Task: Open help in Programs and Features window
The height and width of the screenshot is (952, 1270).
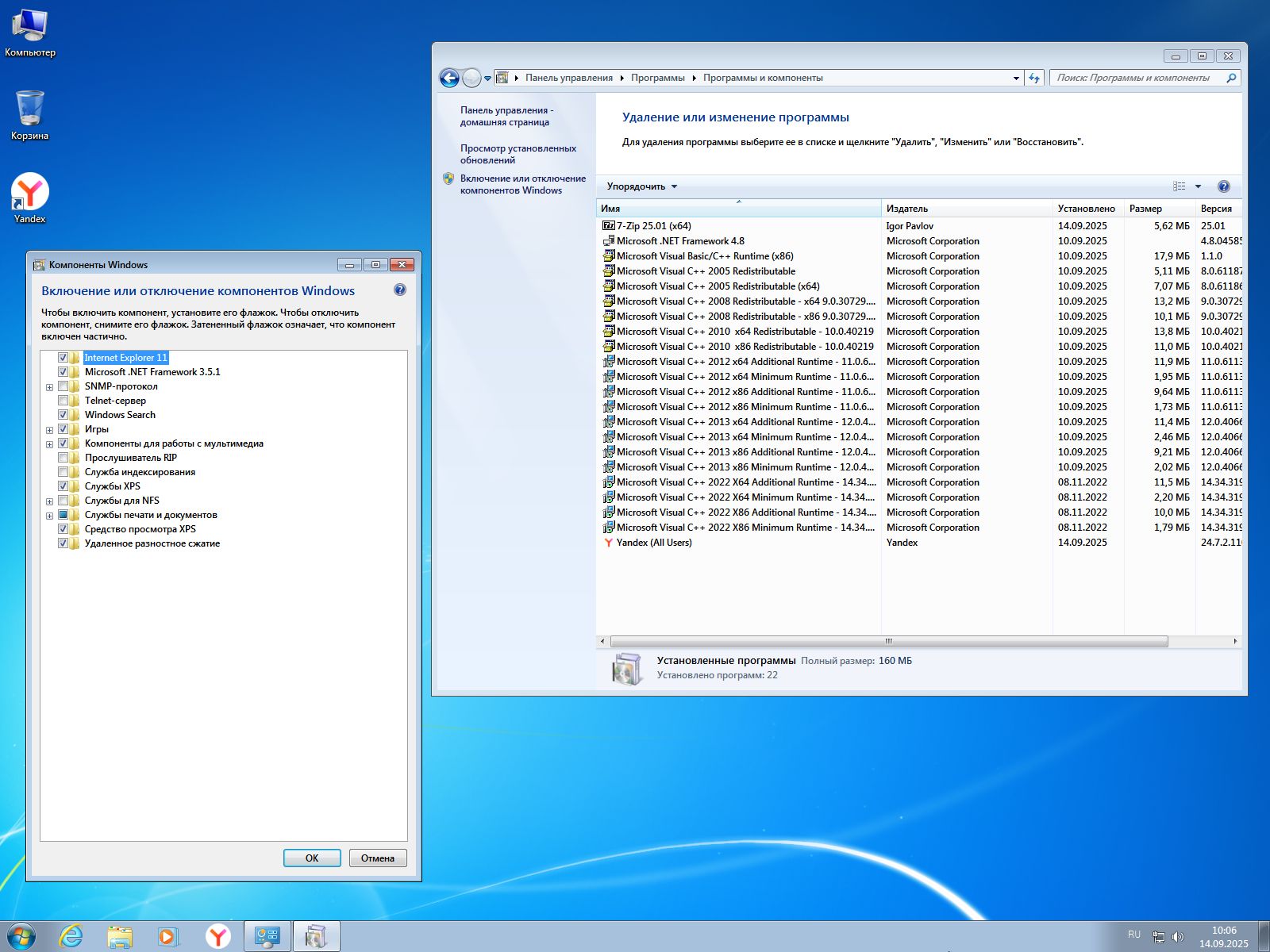Action: [x=1224, y=186]
